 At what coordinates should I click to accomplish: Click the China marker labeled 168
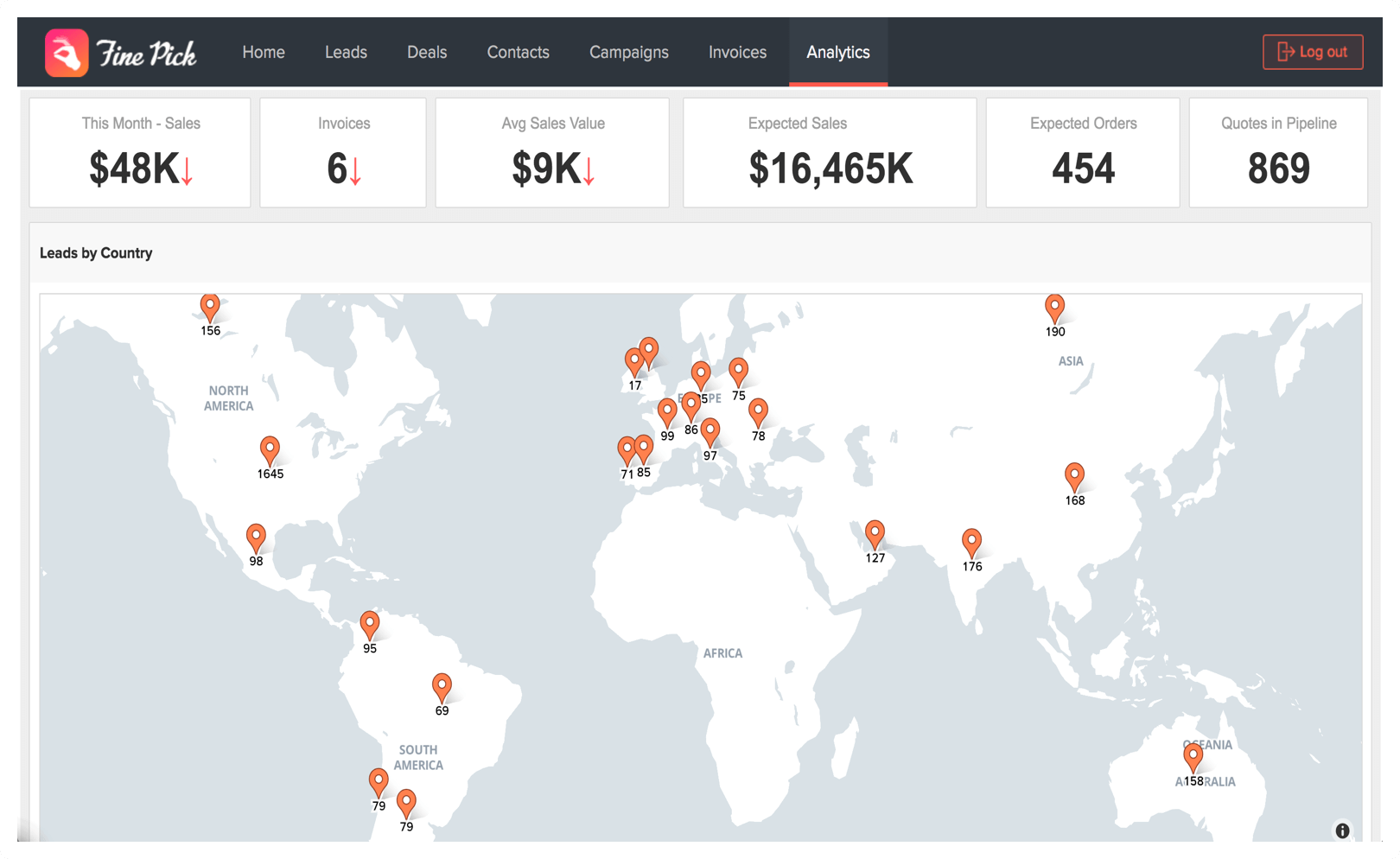point(1074,475)
